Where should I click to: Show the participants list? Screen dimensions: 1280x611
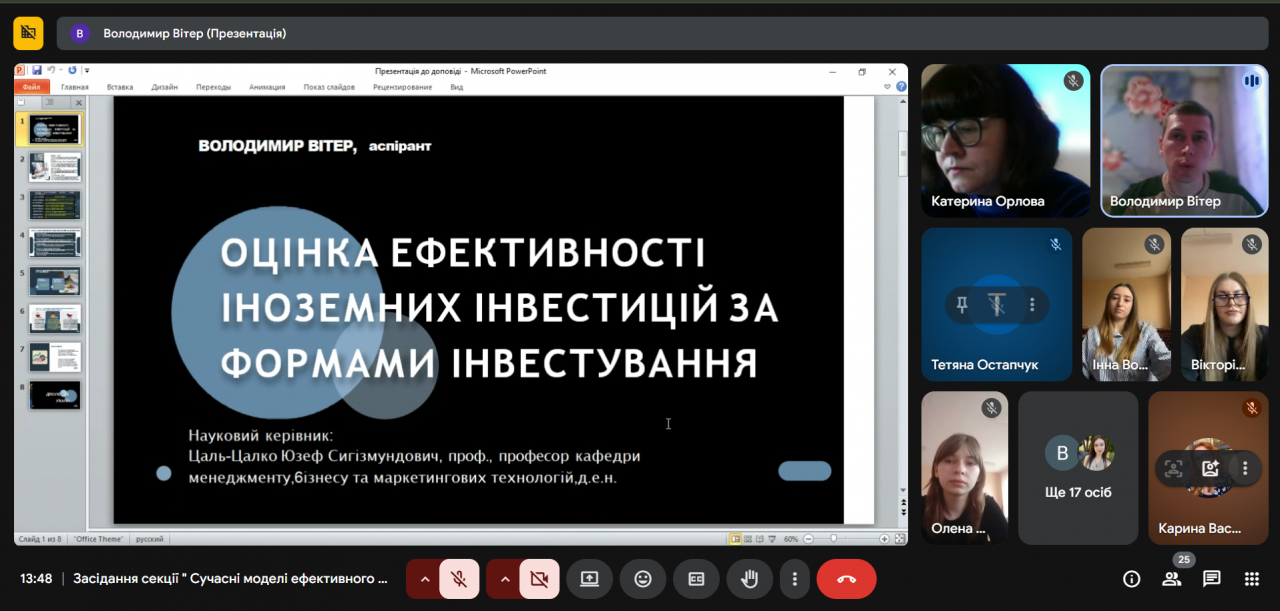[x=1171, y=579]
